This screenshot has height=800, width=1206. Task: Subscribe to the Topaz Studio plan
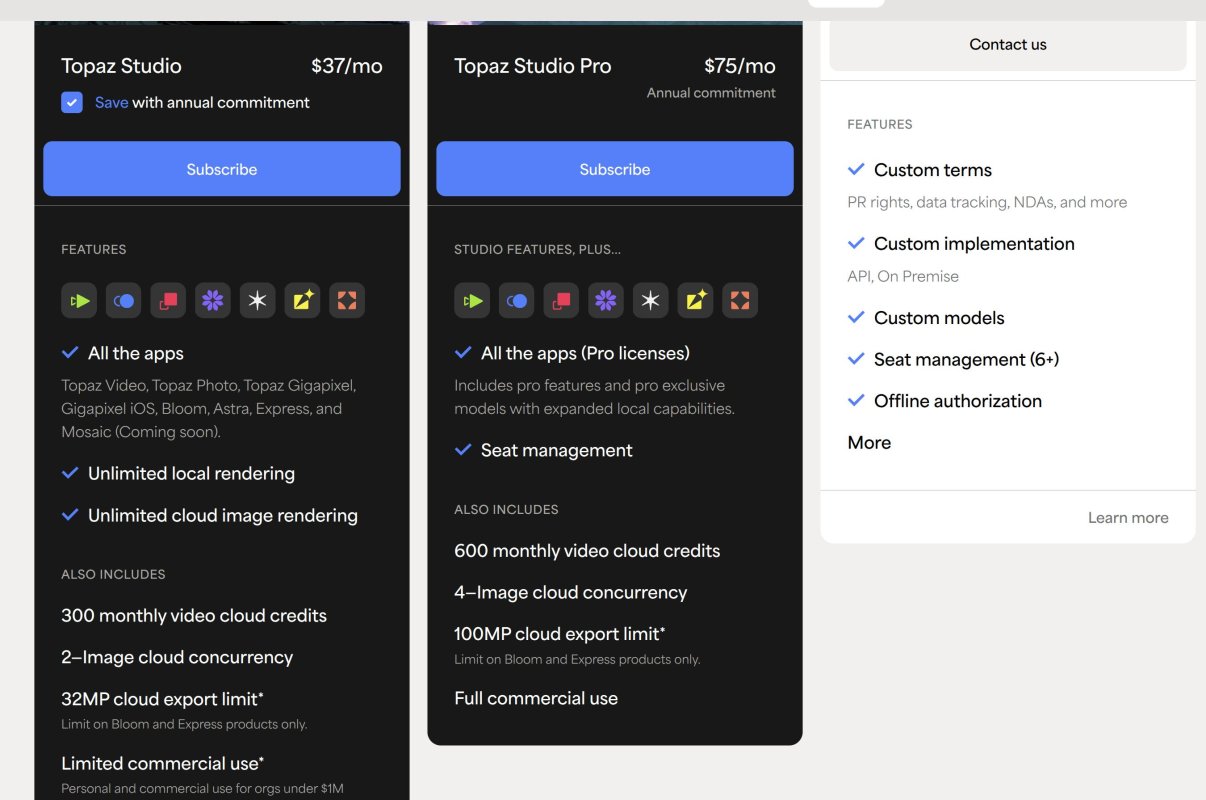pyautogui.click(x=221, y=168)
